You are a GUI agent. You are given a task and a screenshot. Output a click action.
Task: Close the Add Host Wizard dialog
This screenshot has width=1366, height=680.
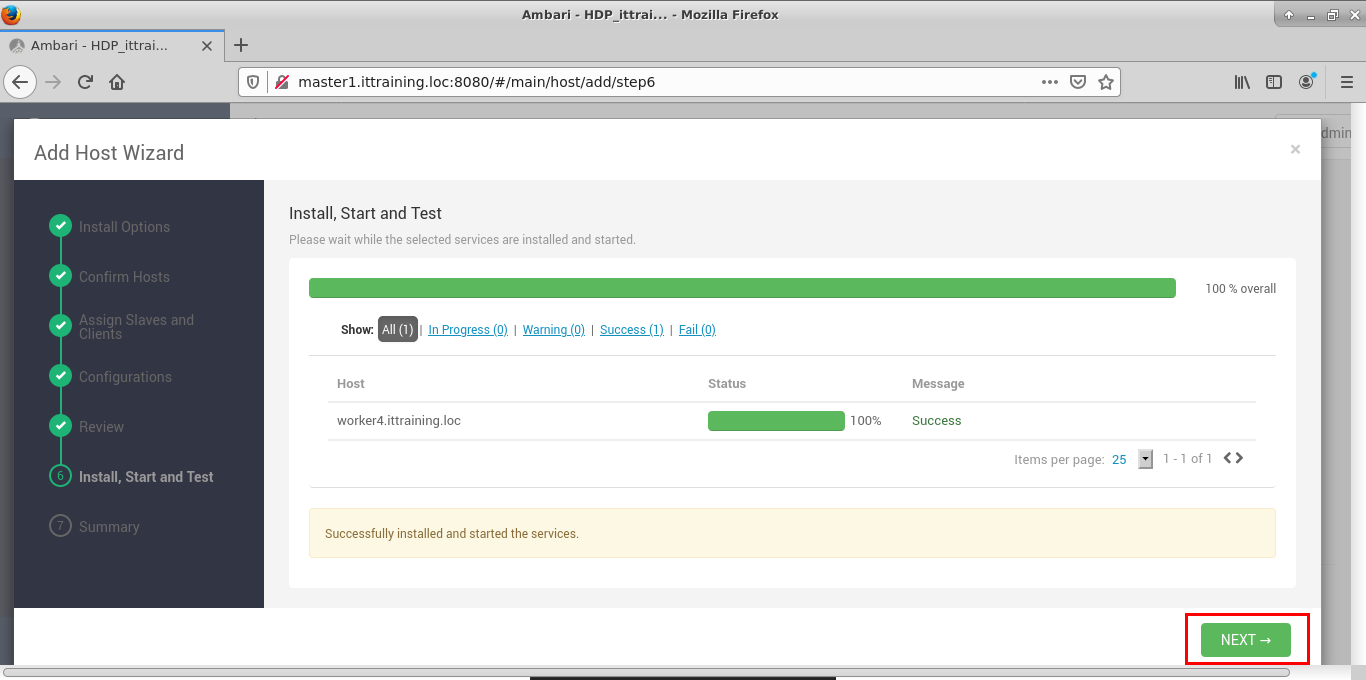(x=1295, y=149)
